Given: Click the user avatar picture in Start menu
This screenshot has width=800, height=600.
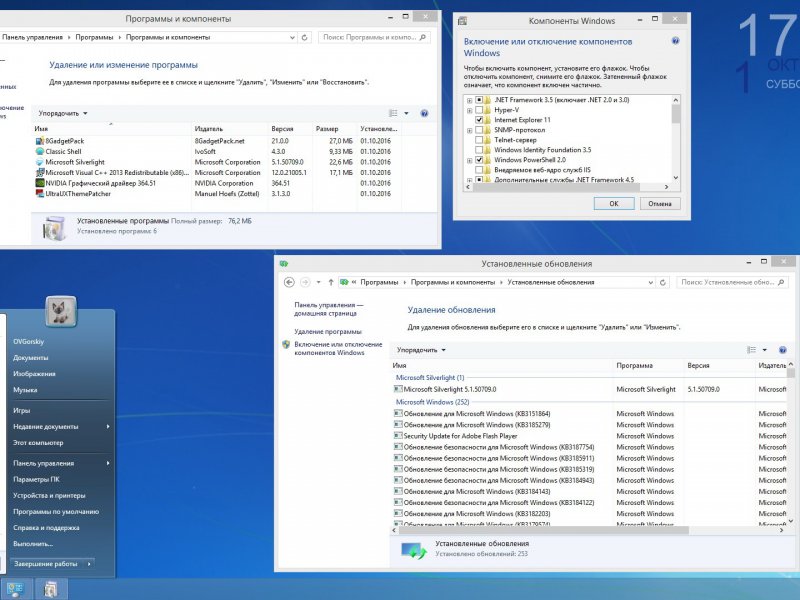Looking at the screenshot, I should (61, 311).
